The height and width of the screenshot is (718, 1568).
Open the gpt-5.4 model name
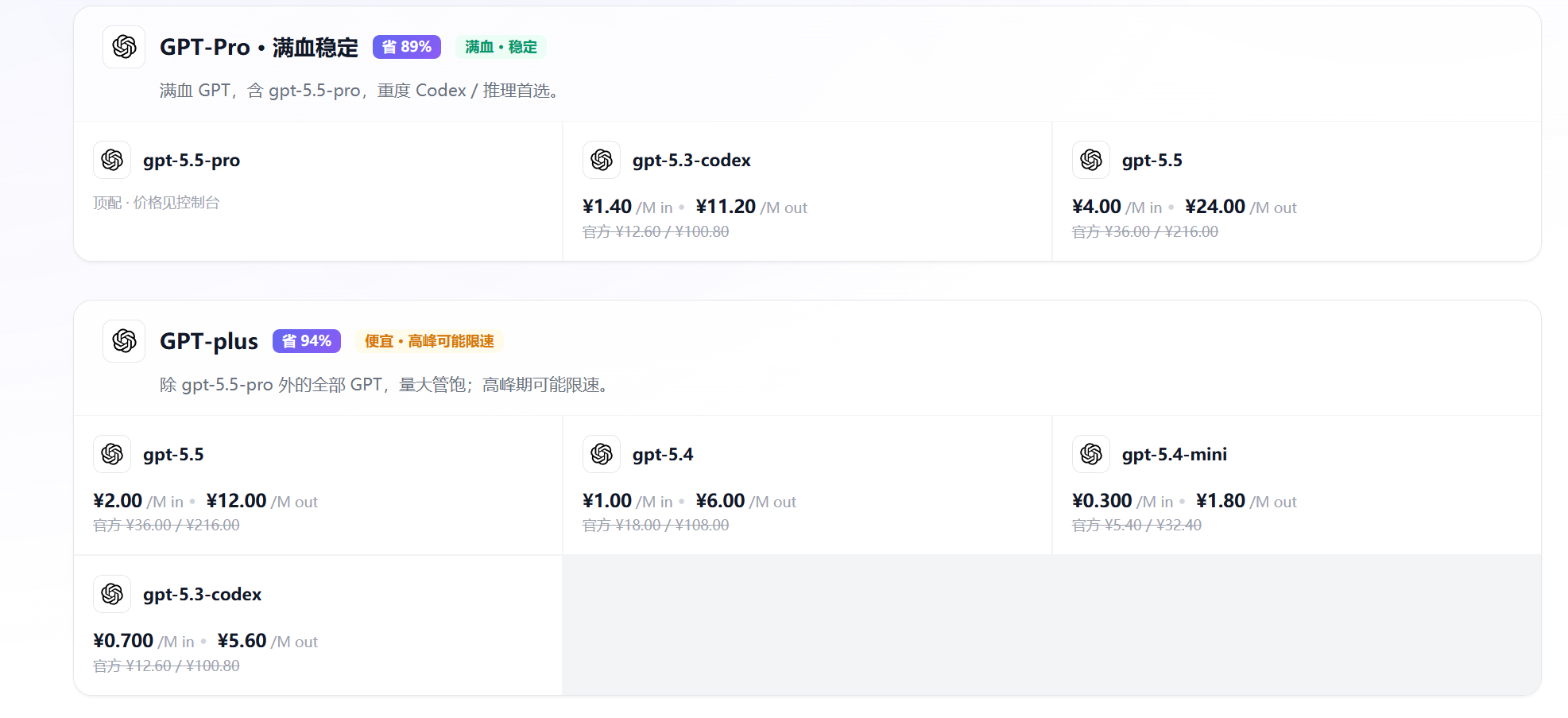(x=663, y=455)
